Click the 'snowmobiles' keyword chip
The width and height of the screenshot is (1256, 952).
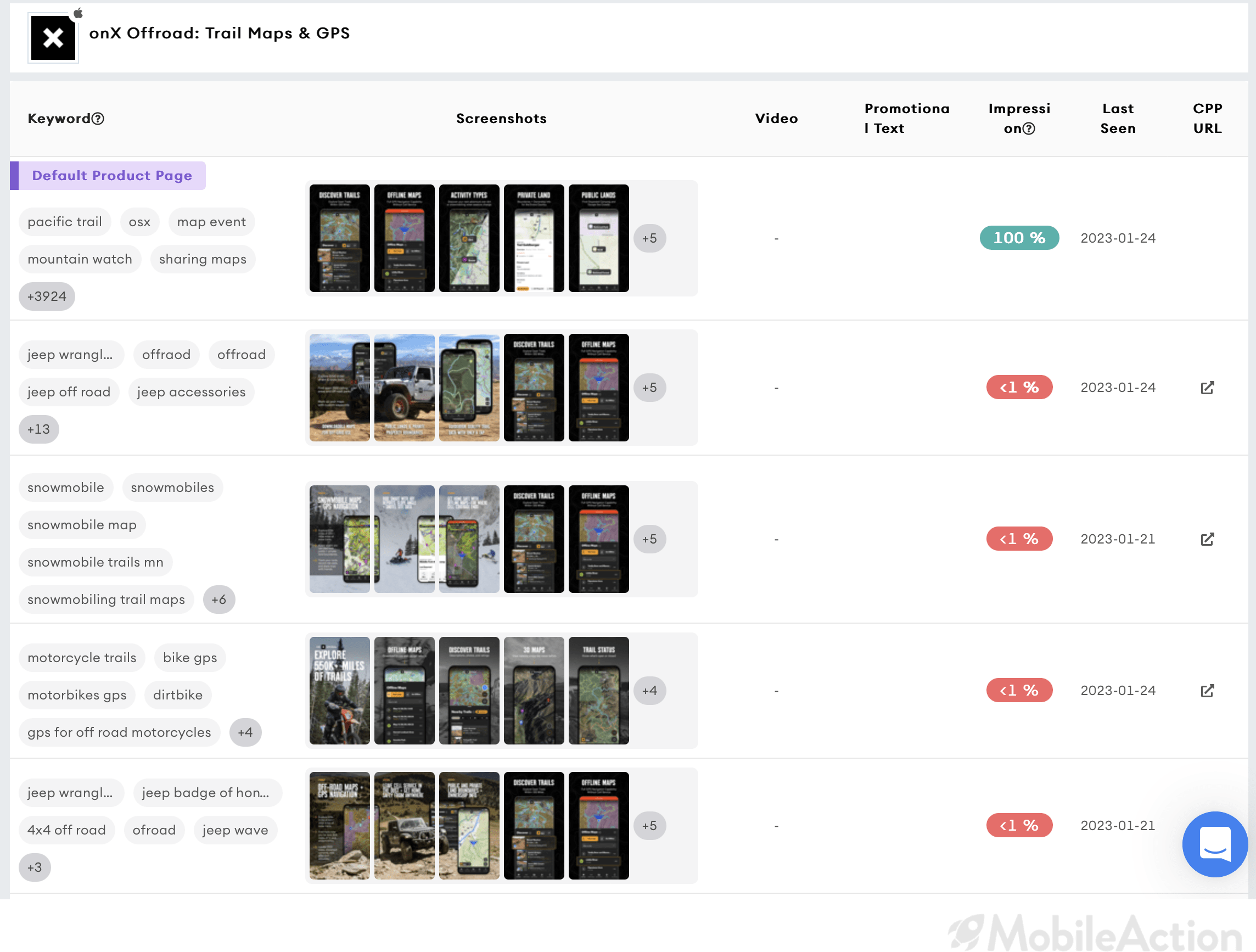[172, 488]
